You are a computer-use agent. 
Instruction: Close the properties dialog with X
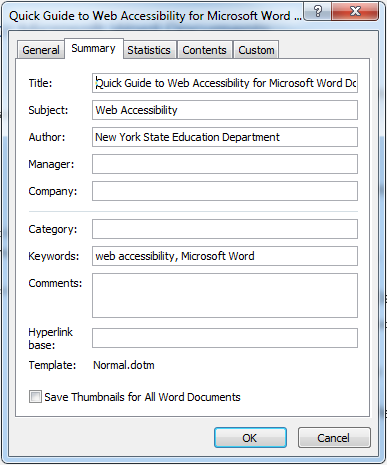(x=355, y=11)
